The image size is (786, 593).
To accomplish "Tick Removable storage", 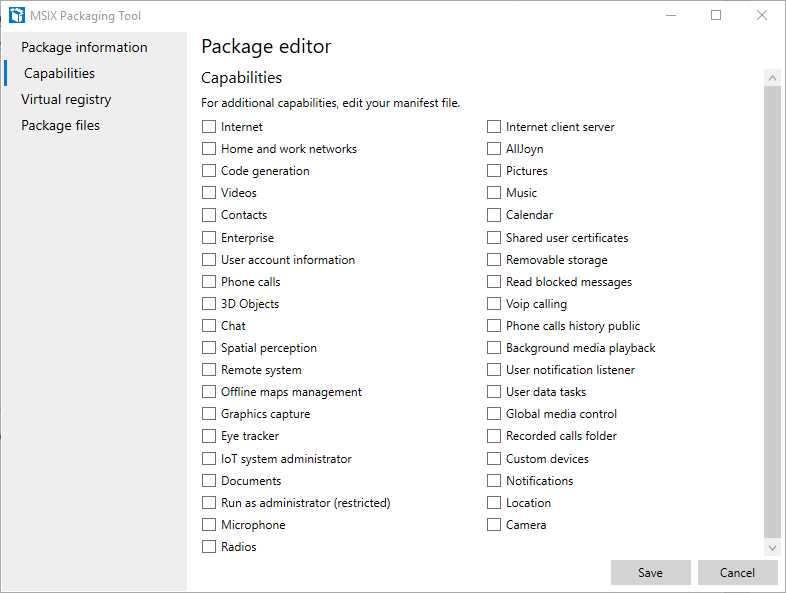I will click(x=494, y=259).
